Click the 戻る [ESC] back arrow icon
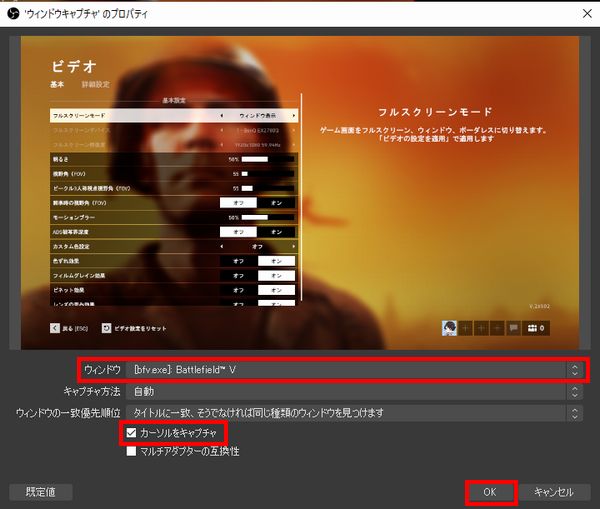 coord(55,328)
